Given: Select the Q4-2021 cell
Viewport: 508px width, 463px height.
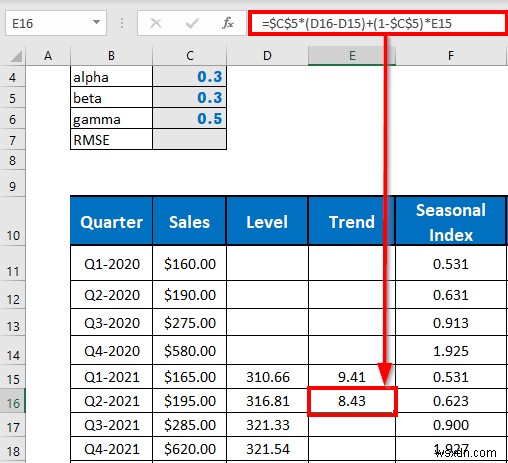Looking at the screenshot, I should coord(111,449).
